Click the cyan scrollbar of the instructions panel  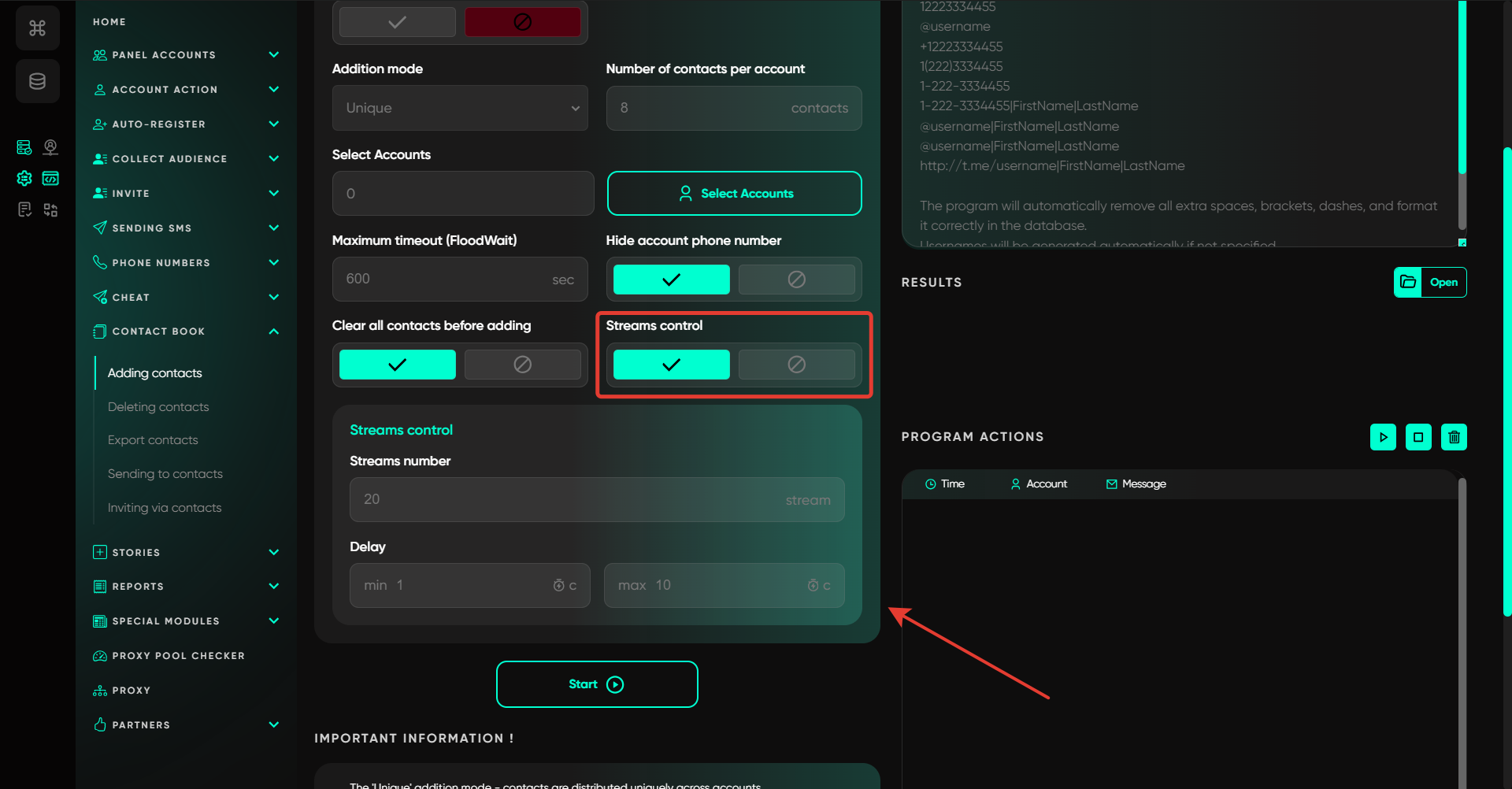(1462, 87)
